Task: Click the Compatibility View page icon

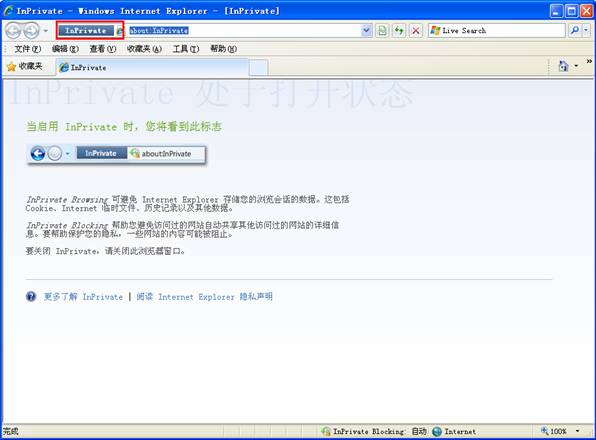Action: click(x=382, y=30)
